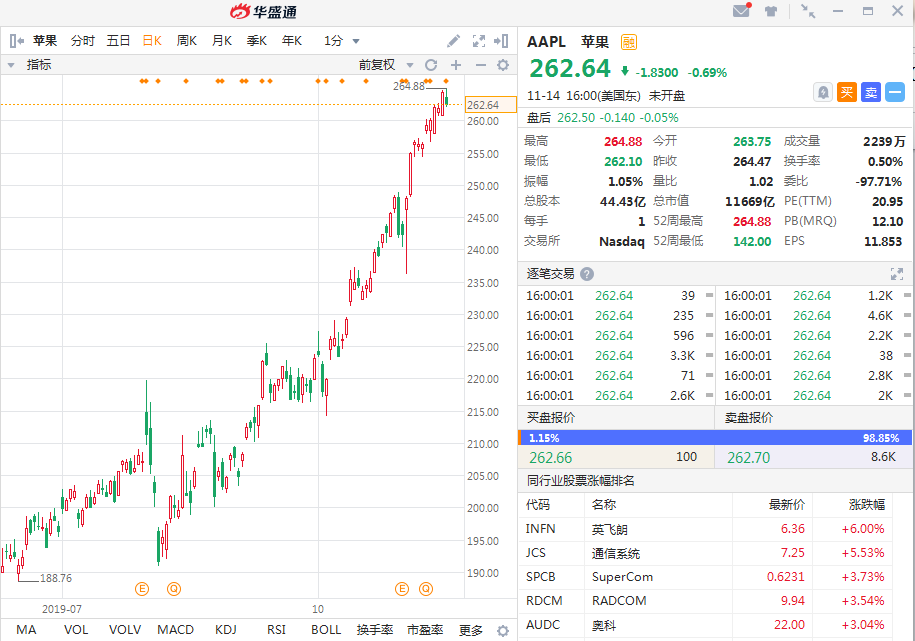The height and width of the screenshot is (641, 915).
Task: Remove from watchlist minus button
Action: pos(895,92)
